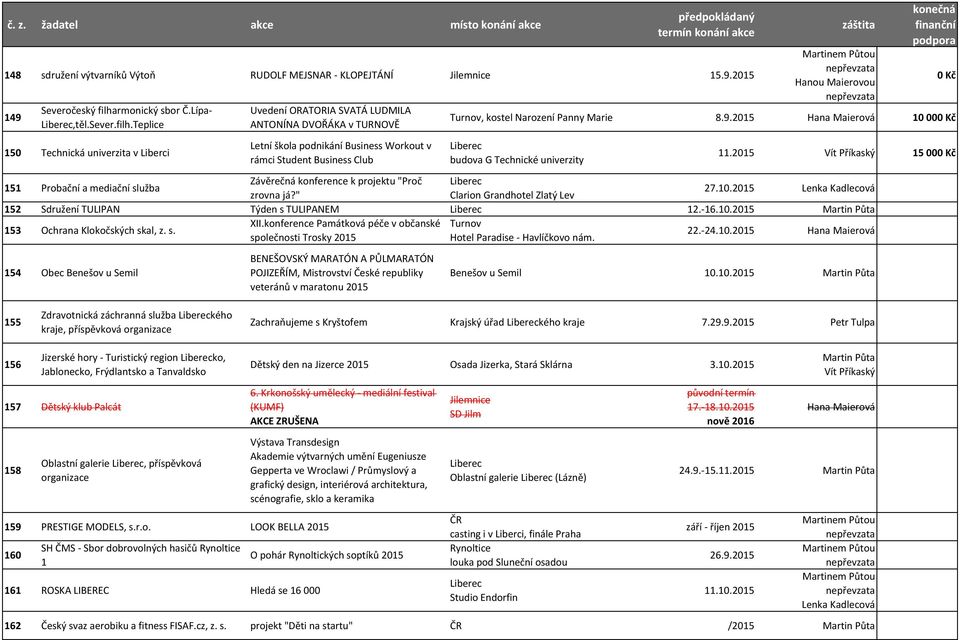Screen dimensions: 960x640
Task: Select row number '155'
Action: [13, 322]
